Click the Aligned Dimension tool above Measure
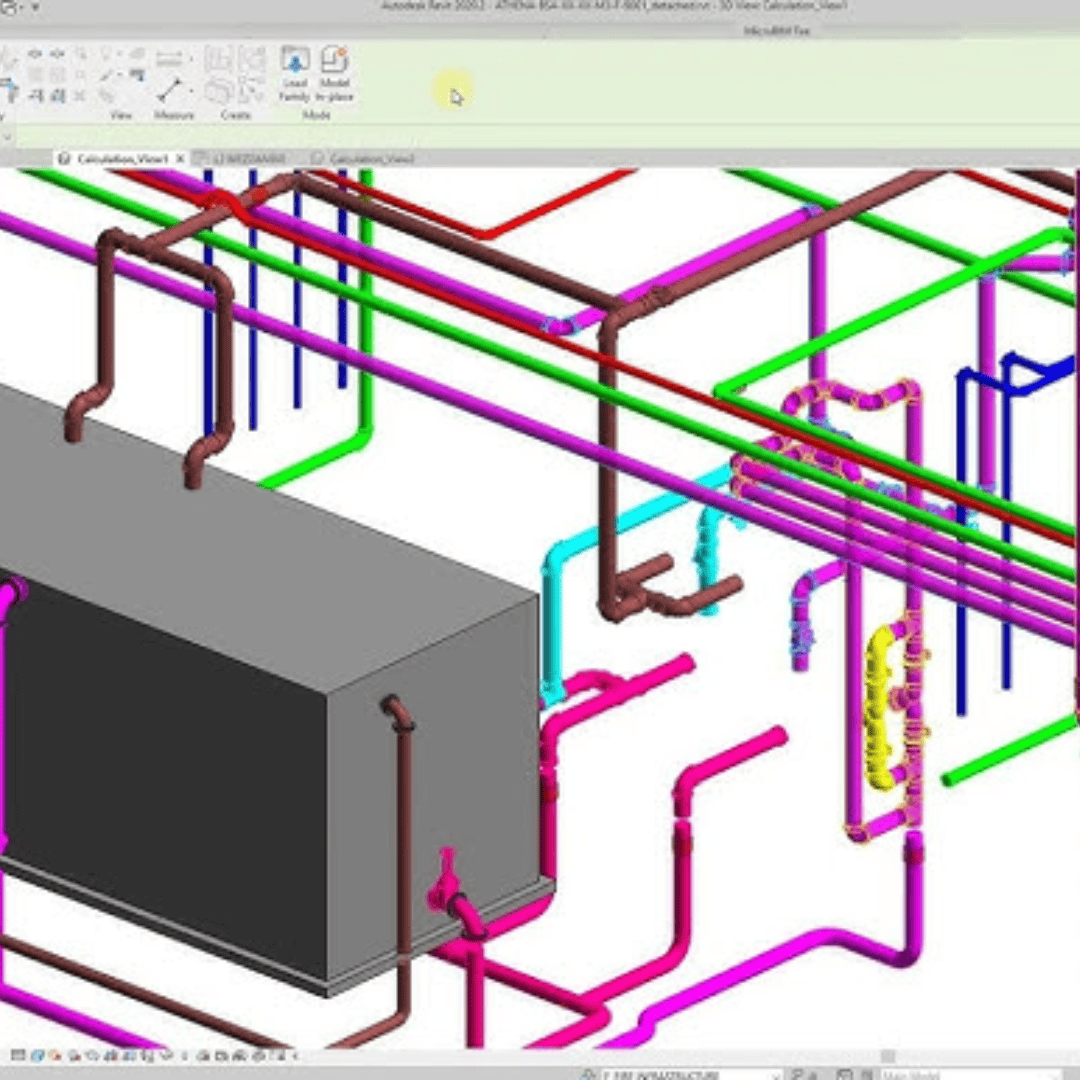Screen dimensions: 1080x1080 pos(171,58)
